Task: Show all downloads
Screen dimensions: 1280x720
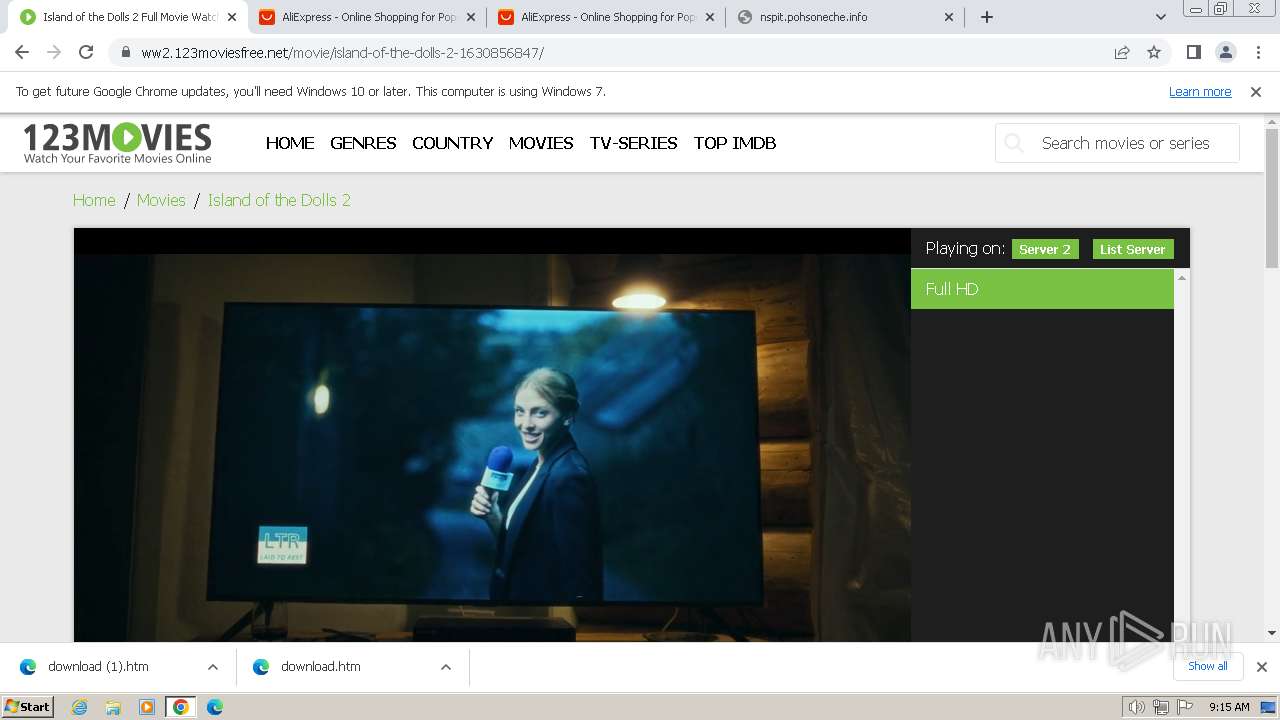Action: [1208, 666]
